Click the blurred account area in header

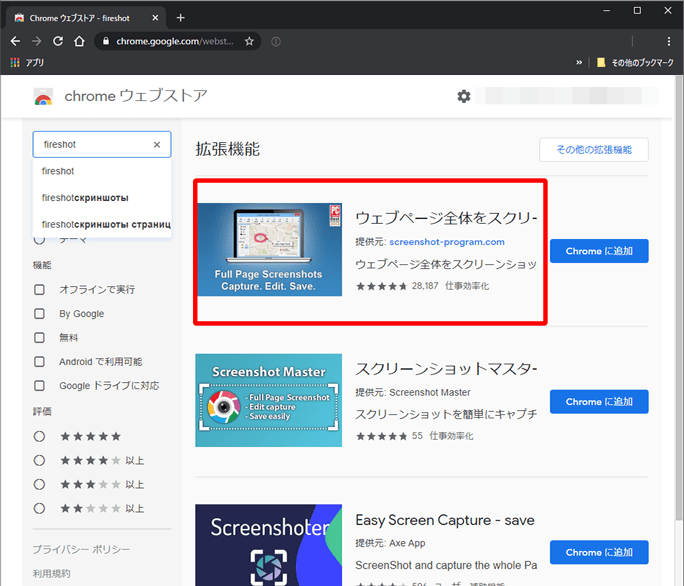coord(567,96)
